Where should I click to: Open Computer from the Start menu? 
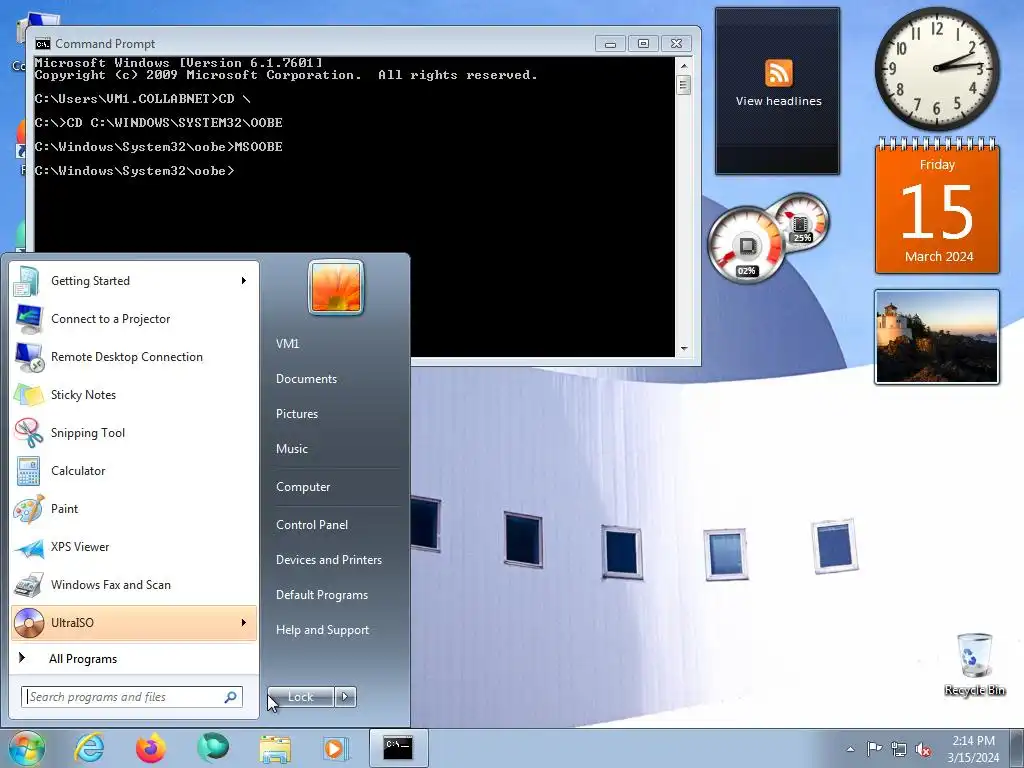pyautogui.click(x=303, y=487)
